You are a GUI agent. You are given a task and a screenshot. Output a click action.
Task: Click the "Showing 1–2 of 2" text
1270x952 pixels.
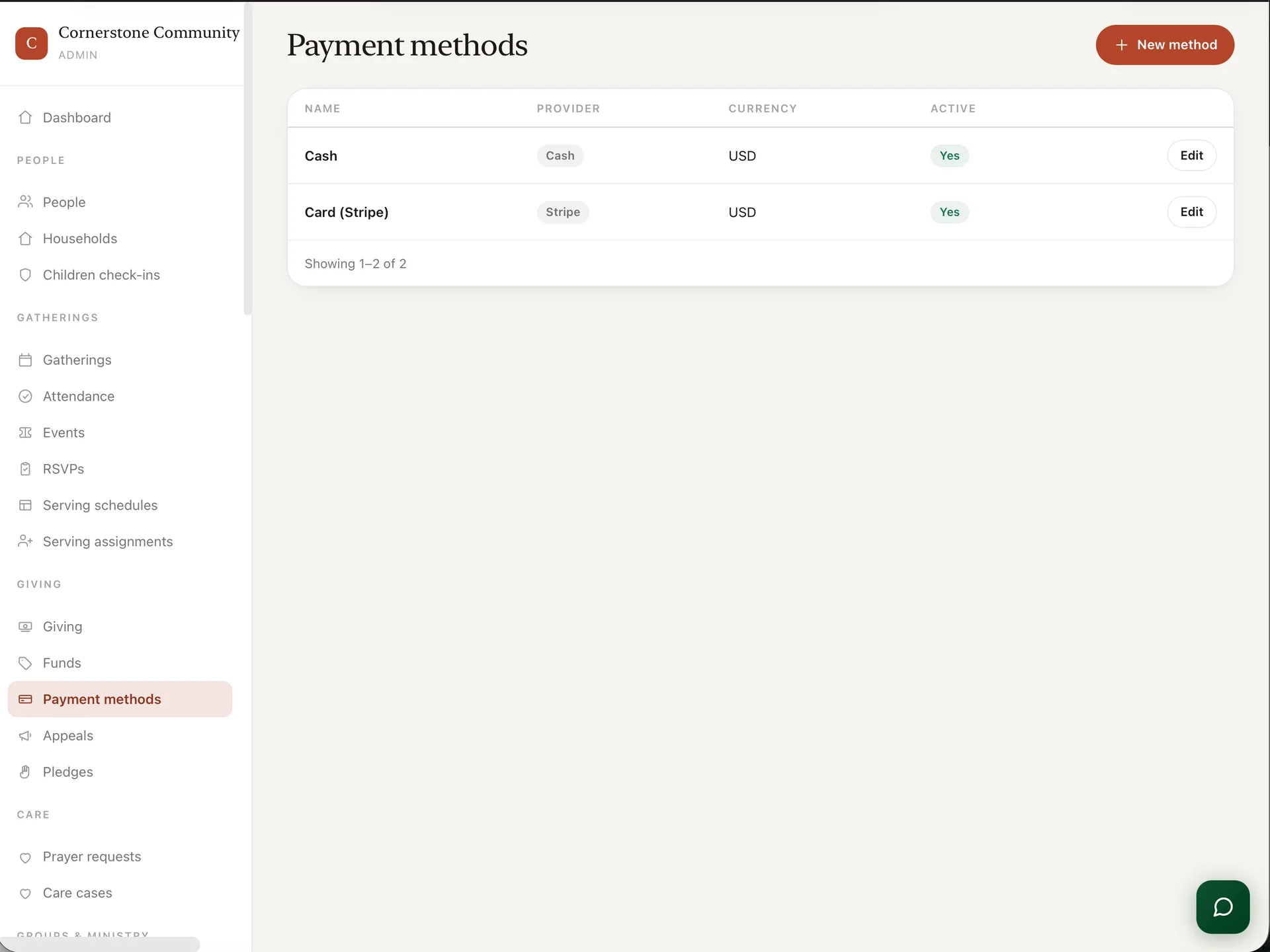coord(355,264)
